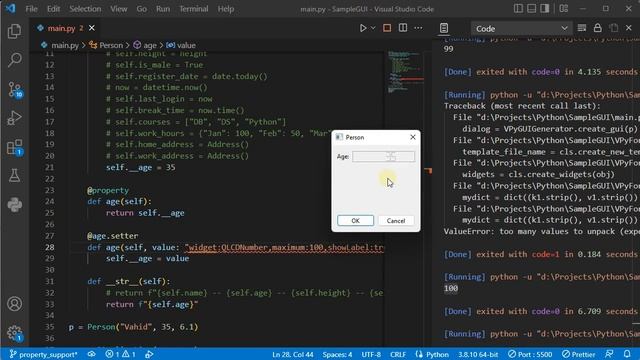Toggle primary side bar layout
The height and width of the screenshot is (360, 640).
(x=518, y=9)
